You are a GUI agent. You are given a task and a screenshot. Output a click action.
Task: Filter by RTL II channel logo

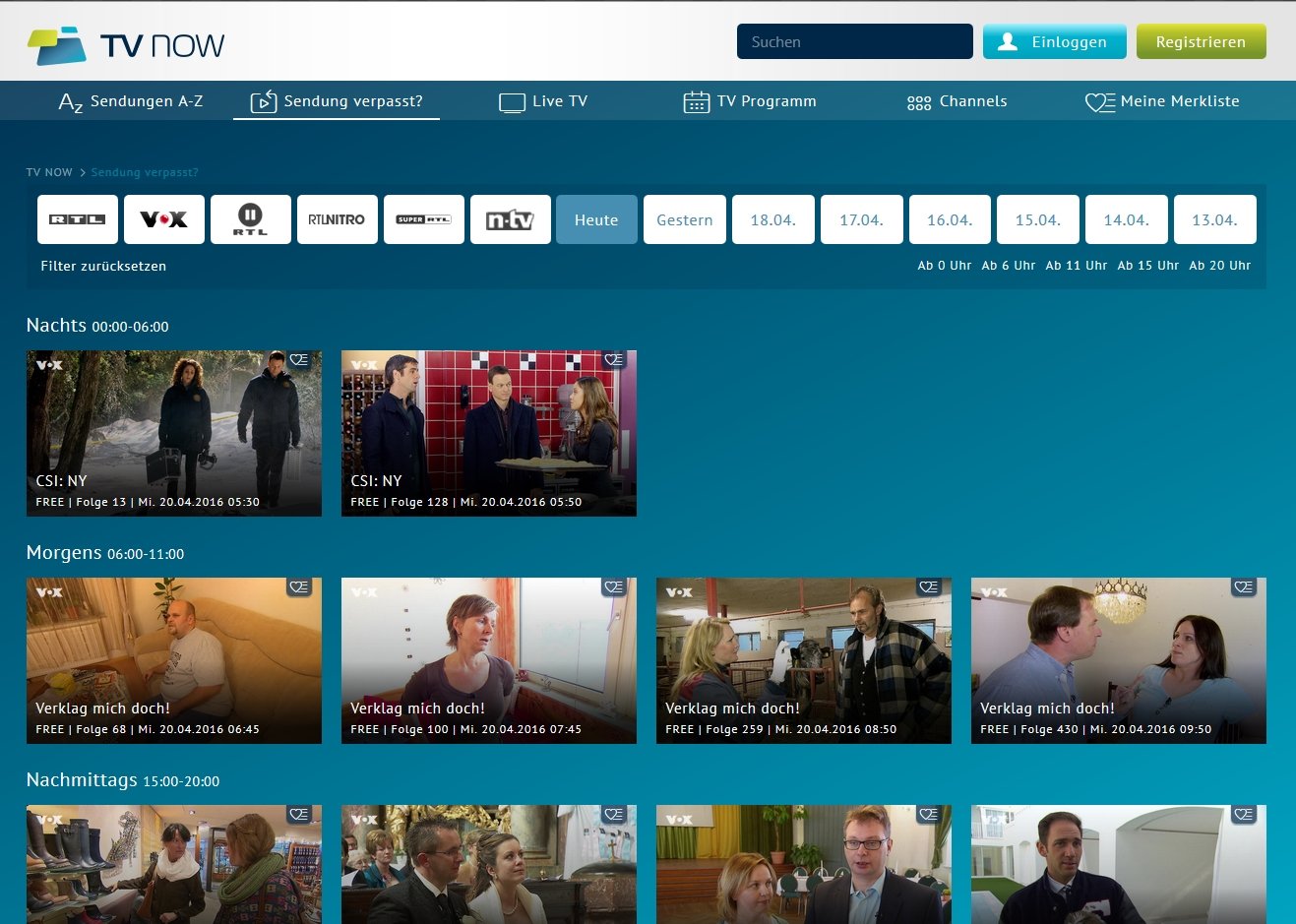click(x=251, y=219)
